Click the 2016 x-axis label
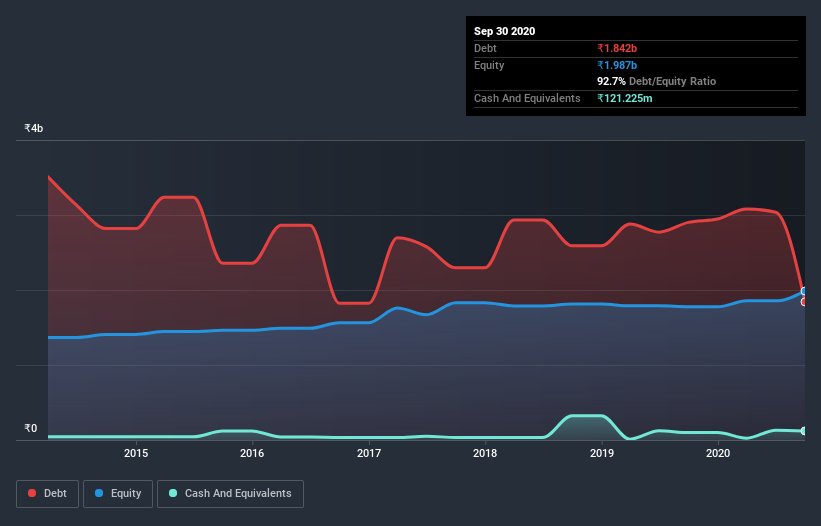821x526 pixels. 252,453
